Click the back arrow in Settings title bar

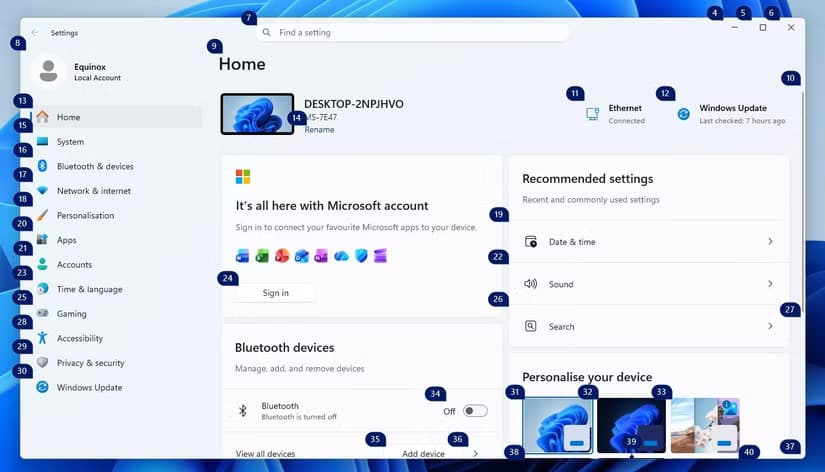35,33
